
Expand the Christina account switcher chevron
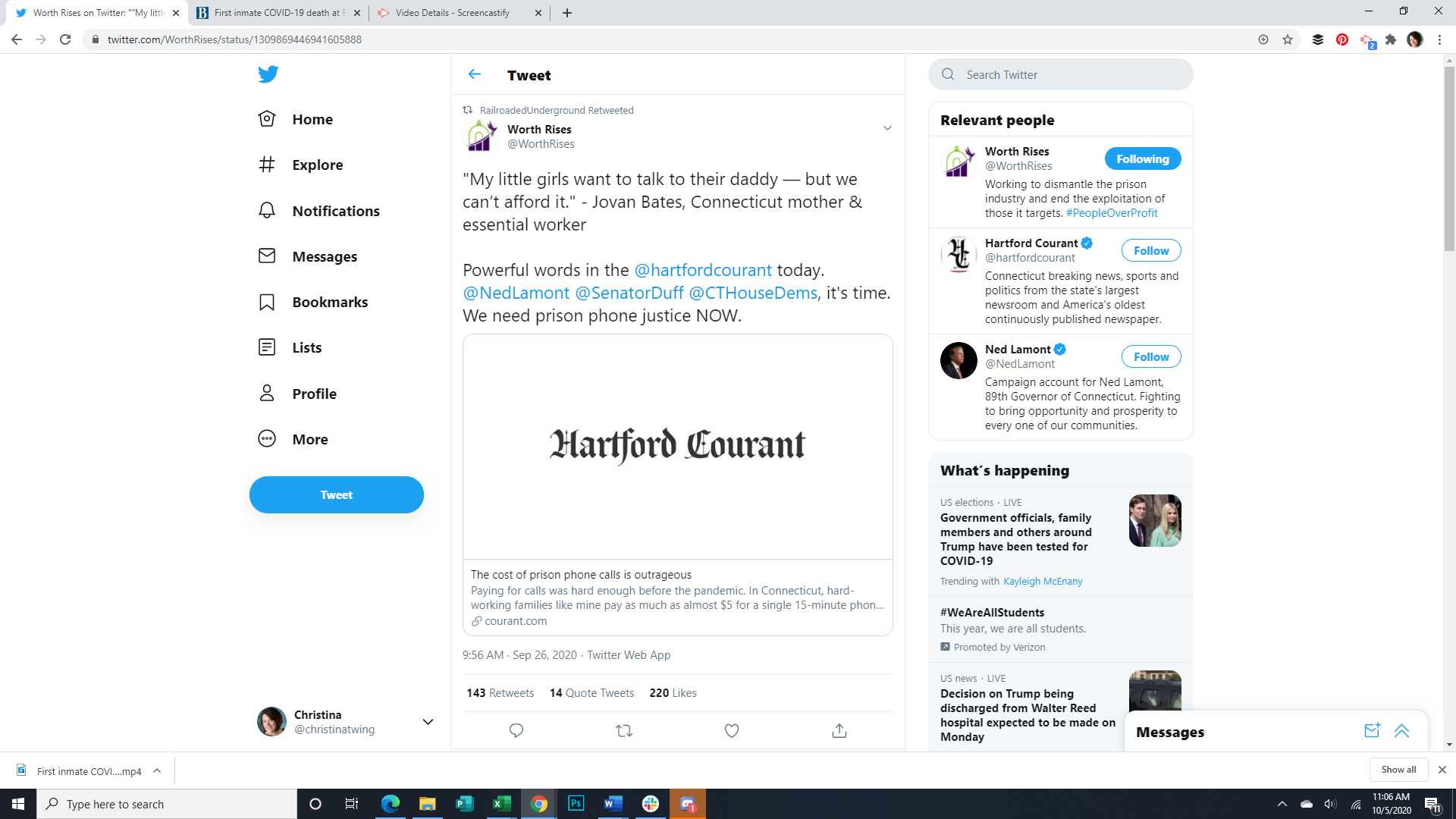pyautogui.click(x=428, y=722)
